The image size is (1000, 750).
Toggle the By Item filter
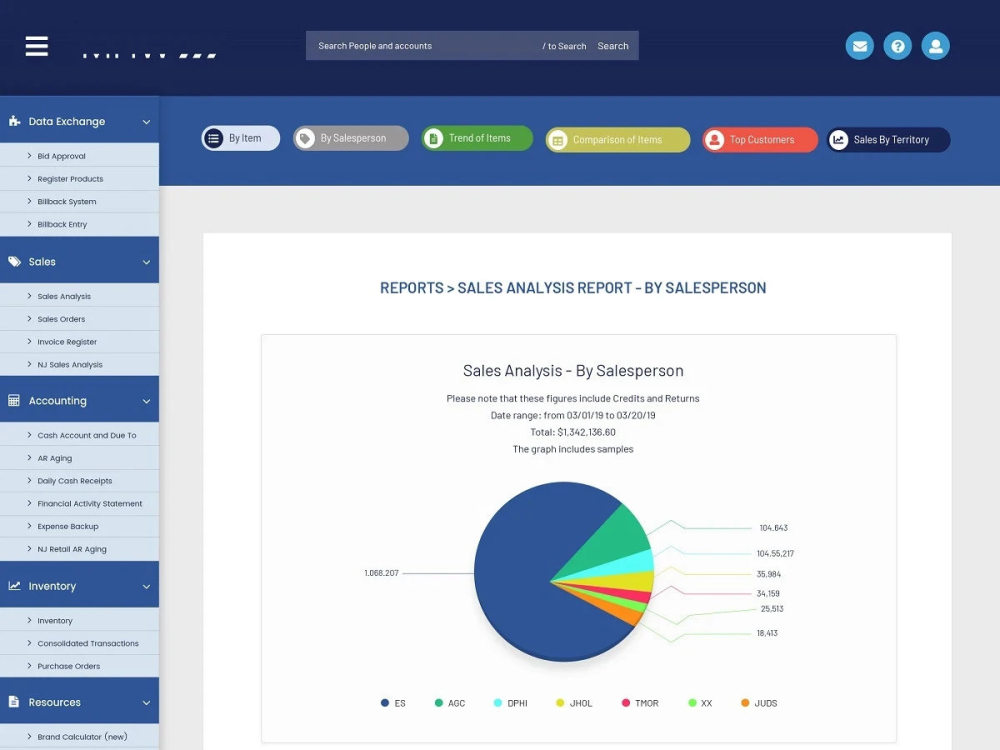pos(240,138)
